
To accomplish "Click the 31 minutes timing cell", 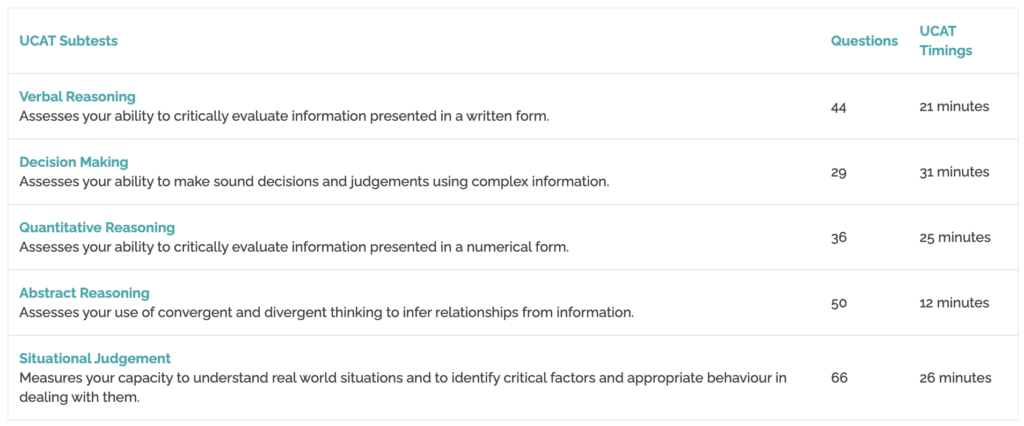I will pos(954,172).
